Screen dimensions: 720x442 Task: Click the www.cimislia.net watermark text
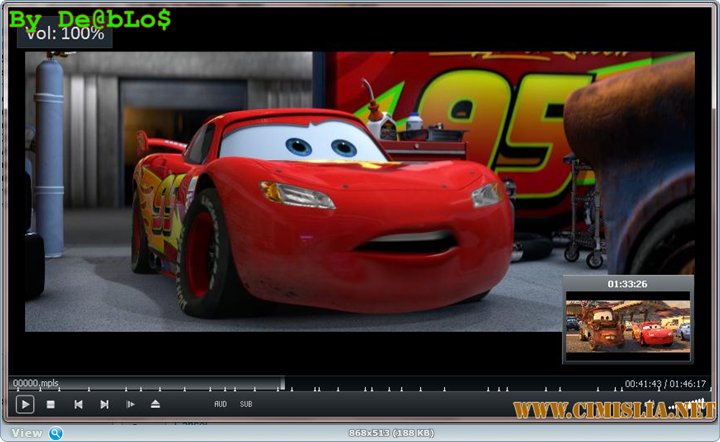click(x=614, y=410)
